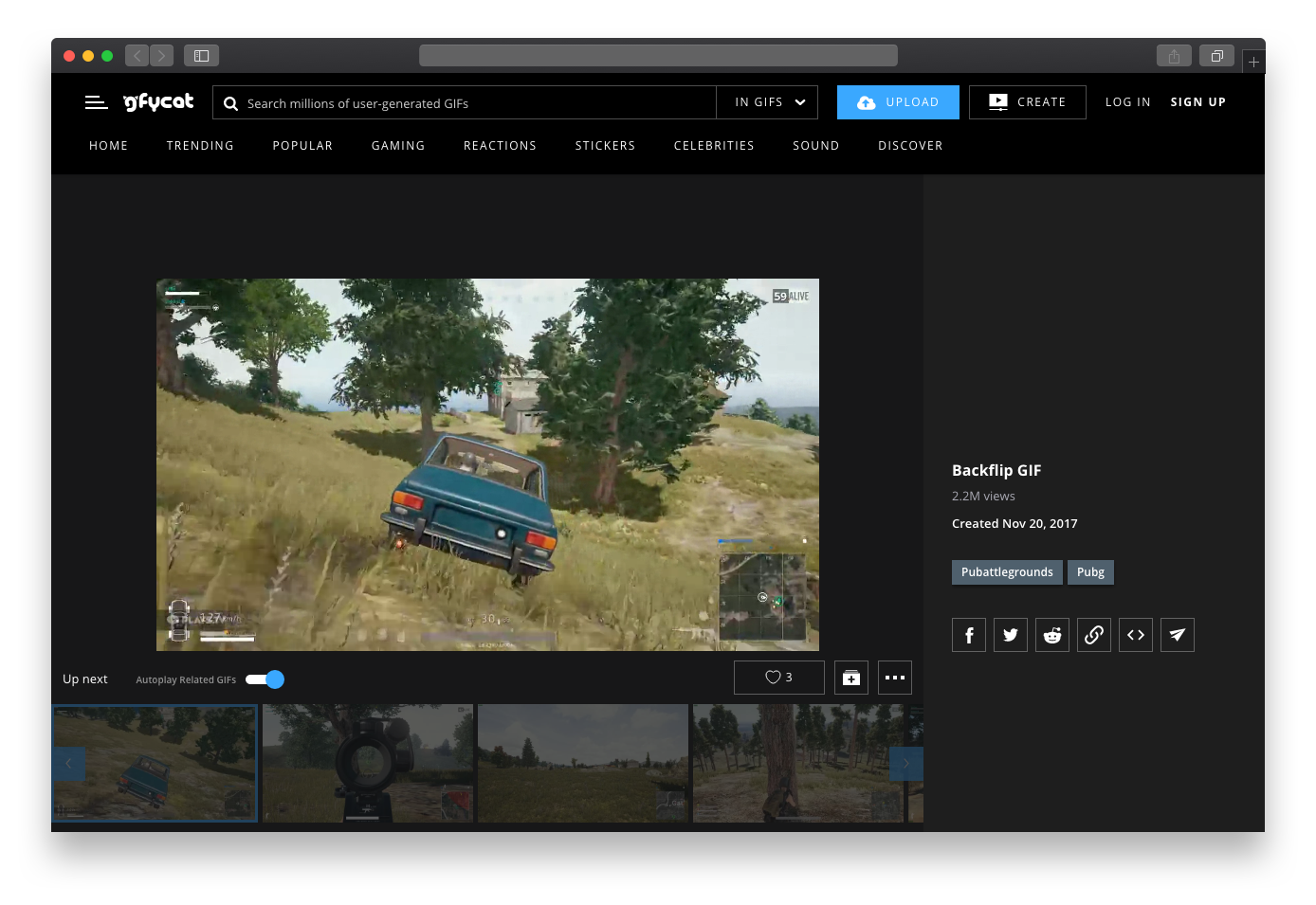This screenshot has height=905, width=1316.
Task: Click the search magnifier icon
Action: pyautogui.click(x=230, y=103)
